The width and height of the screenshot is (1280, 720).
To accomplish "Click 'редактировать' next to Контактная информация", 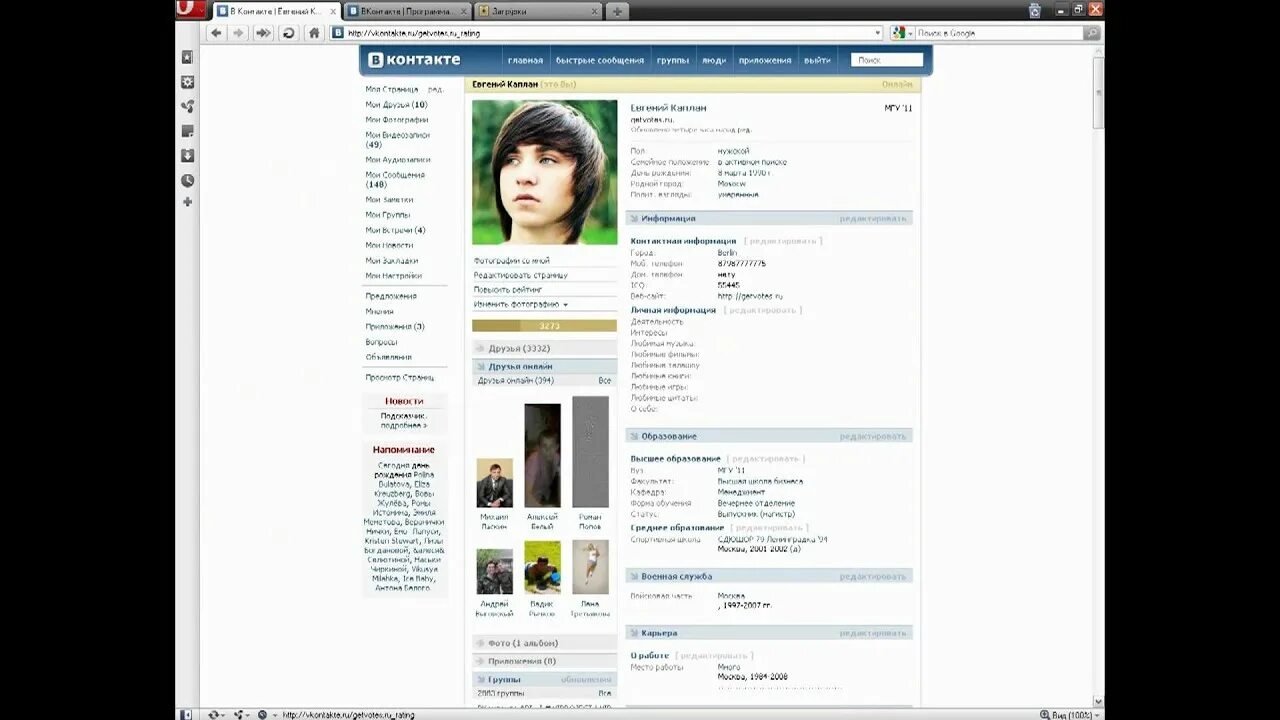I will pos(783,241).
